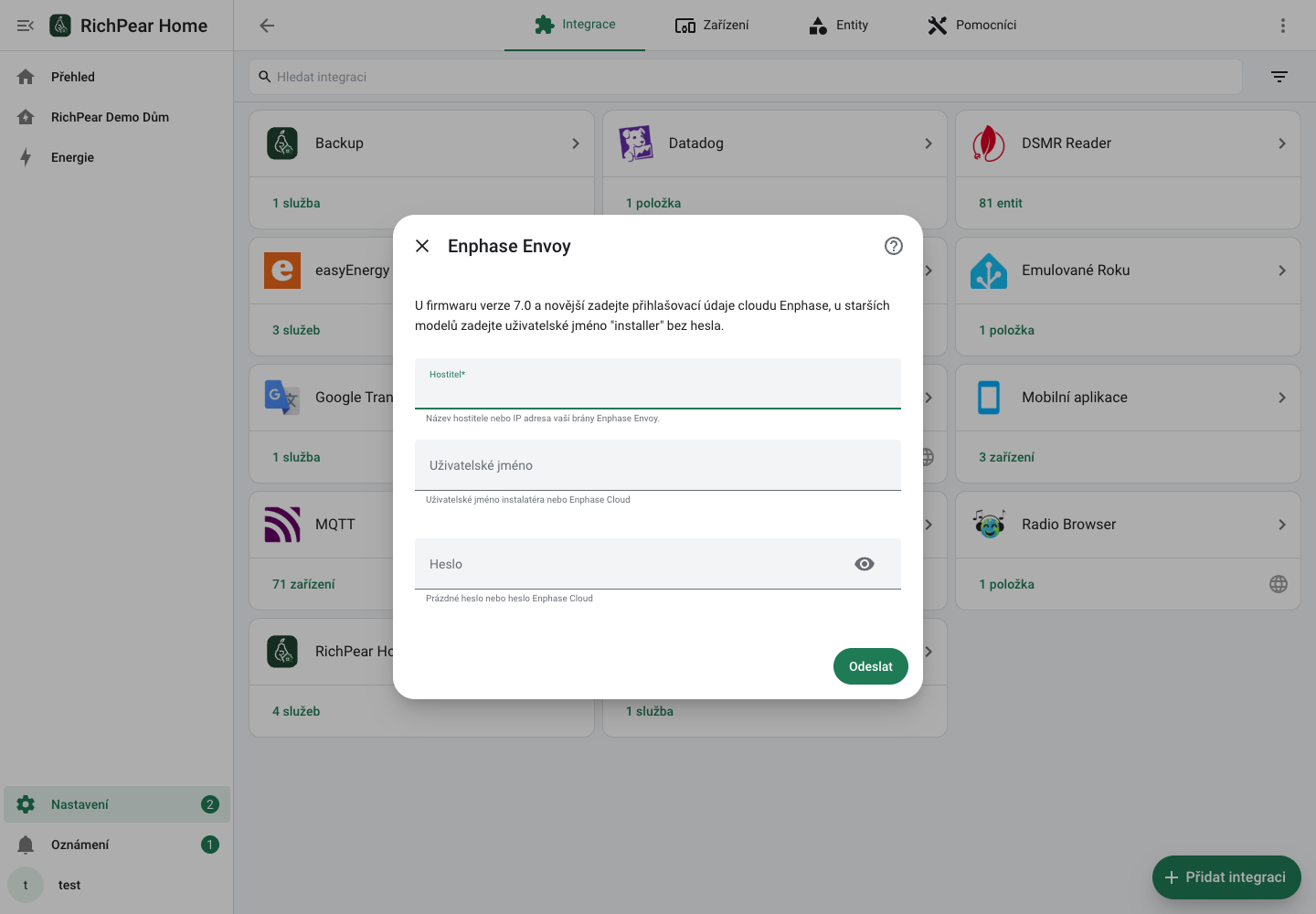
Task: Open help for Enphase Envoy dialog
Action: click(894, 246)
